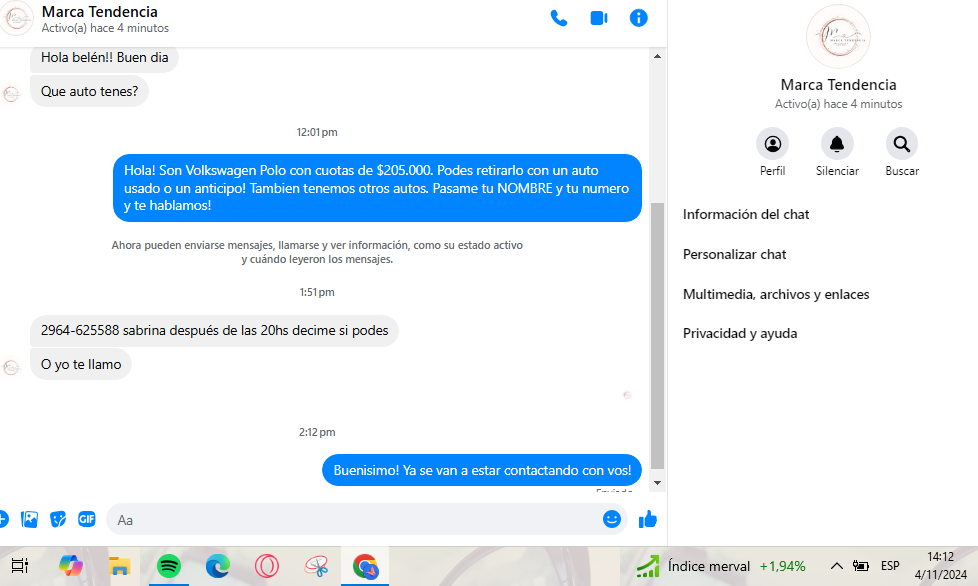The height and width of the screenshot is (586, 978).
Task: Open Microsoft Edge from the taskbar
Action: click(218, 566)
